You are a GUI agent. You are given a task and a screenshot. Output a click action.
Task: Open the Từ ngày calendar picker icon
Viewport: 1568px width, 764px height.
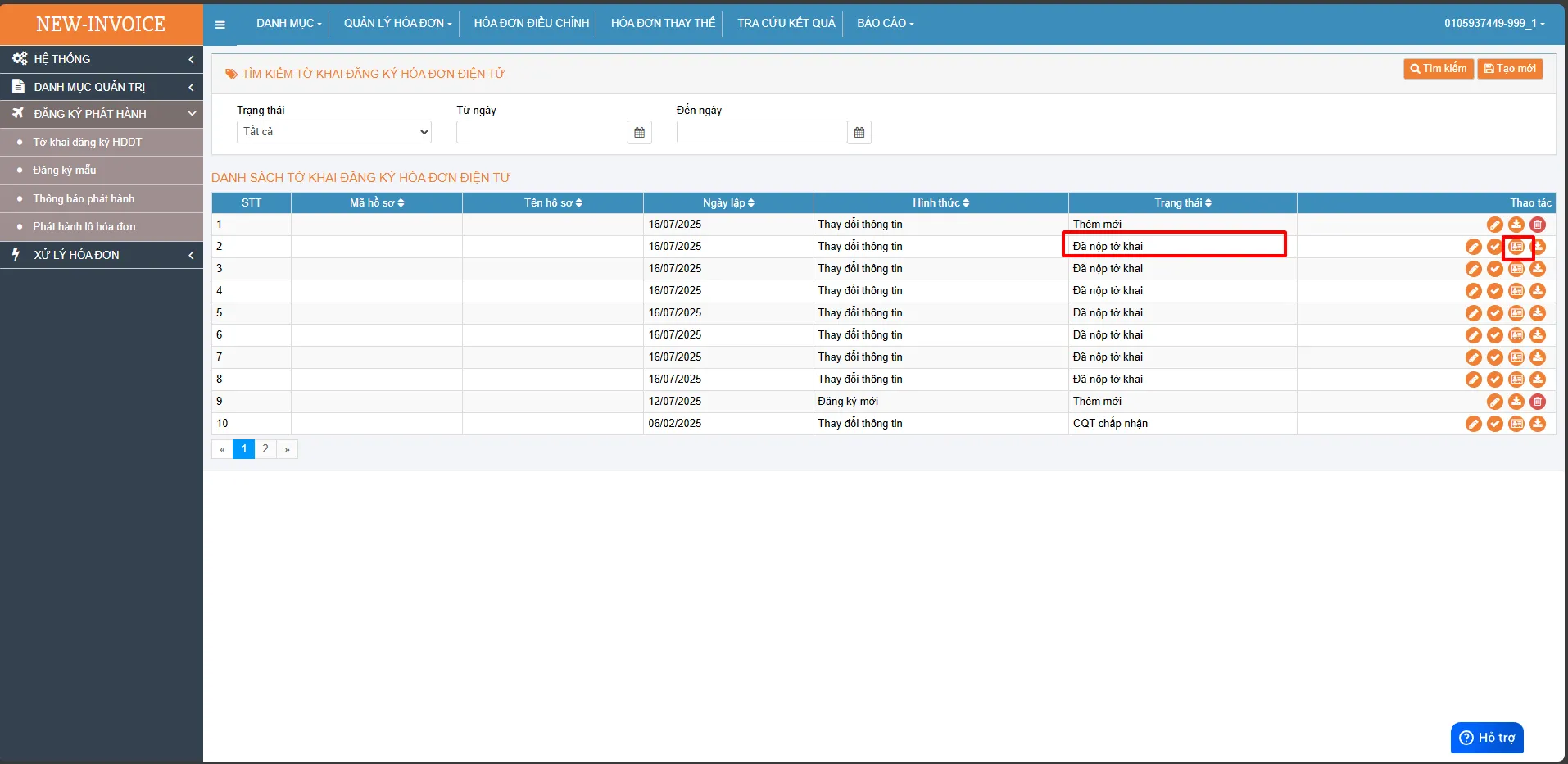coord(640,132)
